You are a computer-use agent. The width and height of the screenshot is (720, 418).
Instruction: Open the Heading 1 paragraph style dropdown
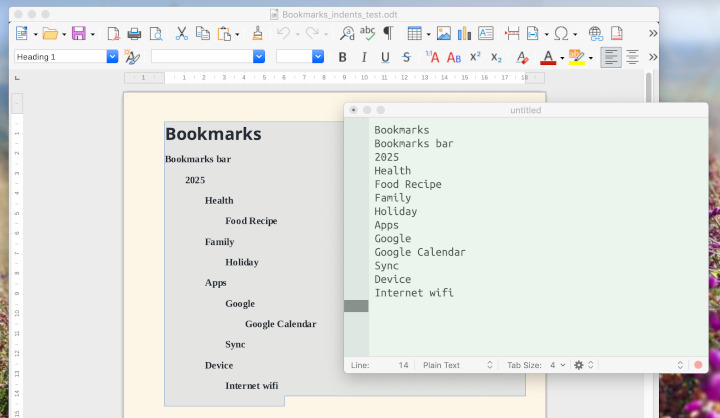pos(112,57)
